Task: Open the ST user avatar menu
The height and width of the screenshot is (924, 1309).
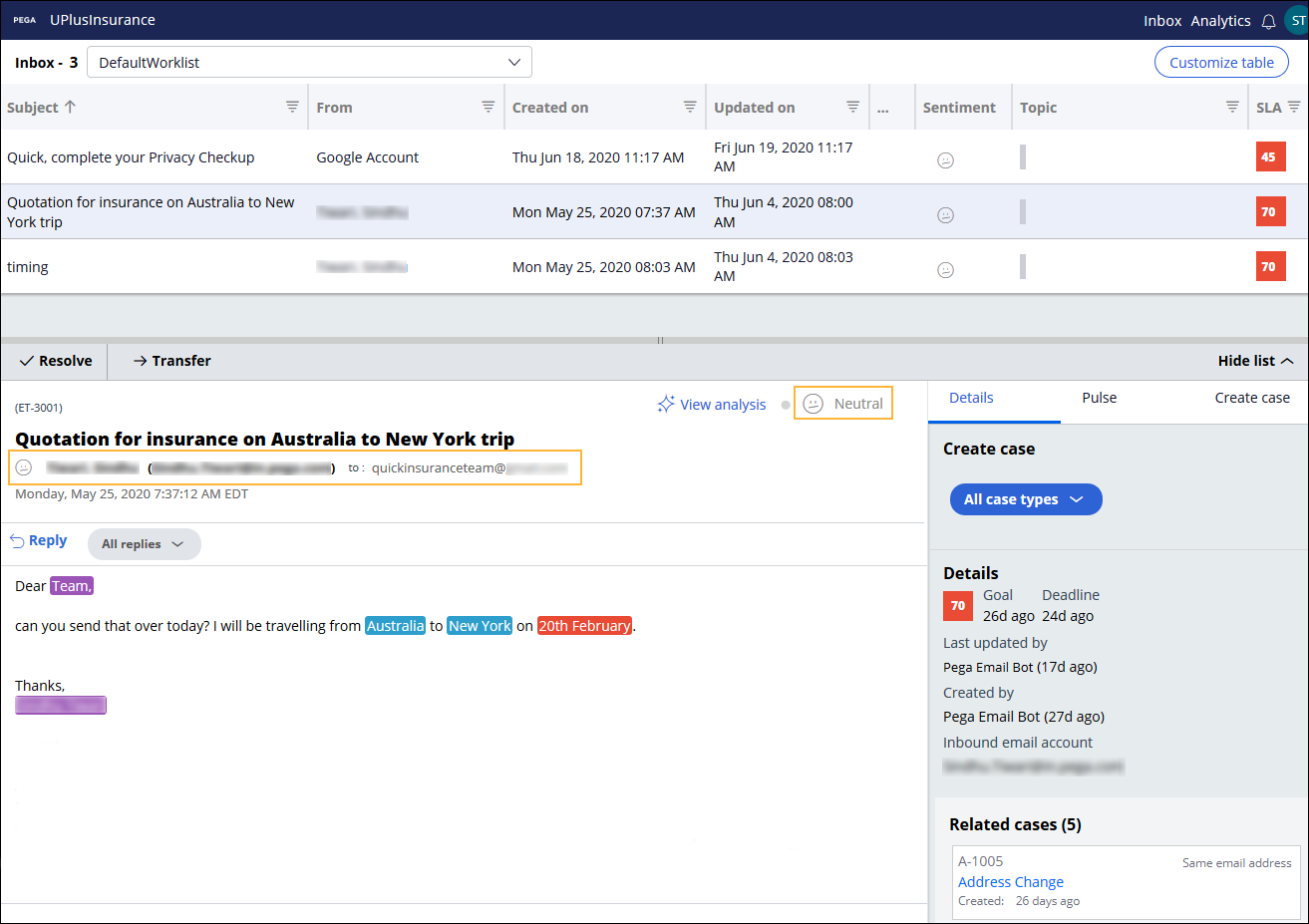Action: [x=1296, y=21]
